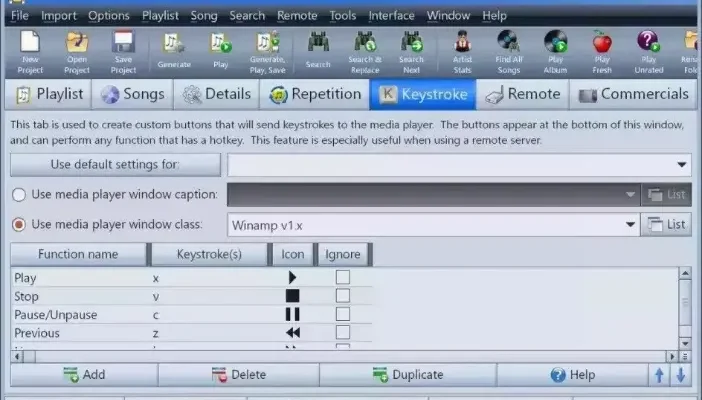702x400 pixels.
Task: Expand the default settings dropdown
Action: point(682,165)
